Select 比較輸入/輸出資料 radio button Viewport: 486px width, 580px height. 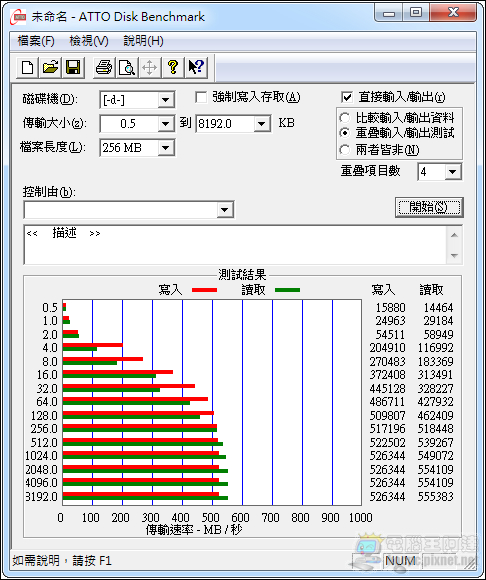click(x=345, y=118)
